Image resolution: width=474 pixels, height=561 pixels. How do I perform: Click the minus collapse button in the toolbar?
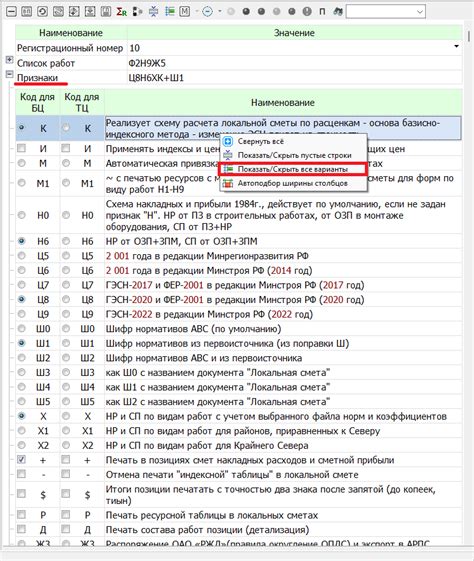tap(11, 11)
